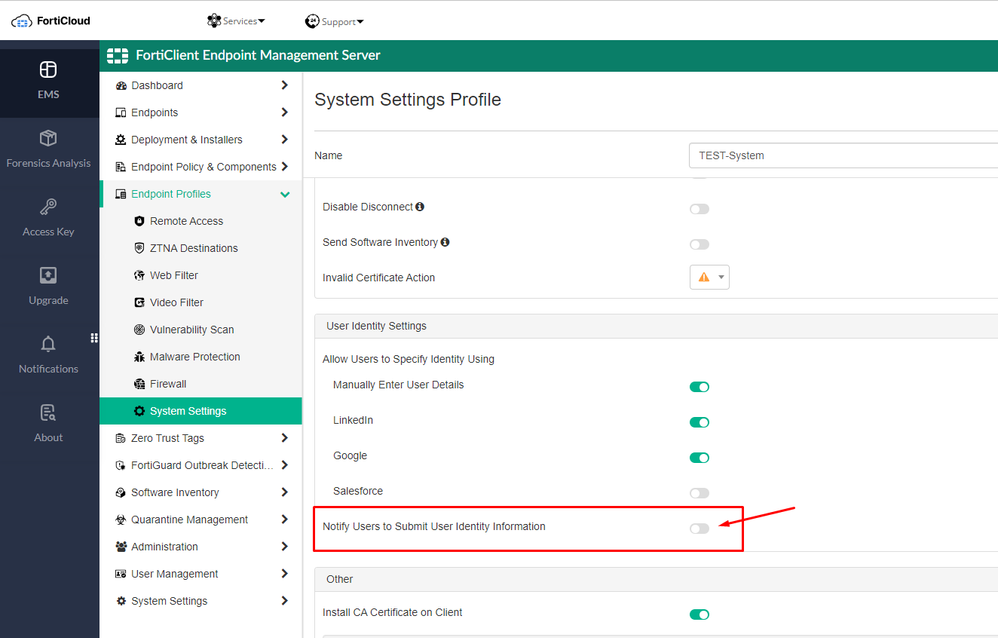Screen dimensions: 998x638
Task: Open the Support menu
Action: (x=334, y=21)
